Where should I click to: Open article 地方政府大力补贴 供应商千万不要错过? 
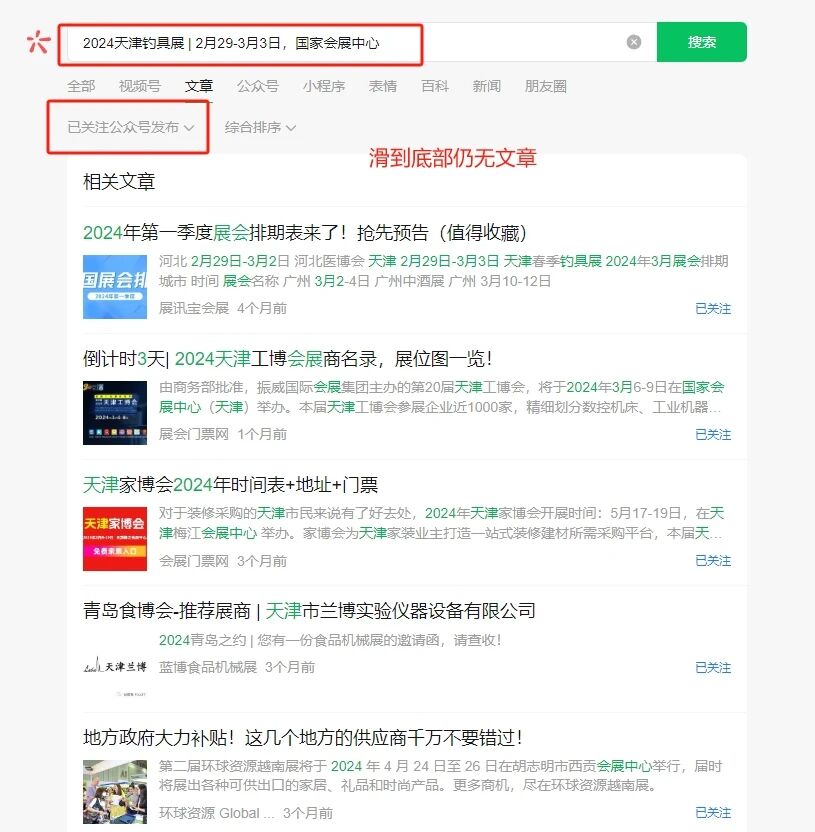(x=302, y=738)
